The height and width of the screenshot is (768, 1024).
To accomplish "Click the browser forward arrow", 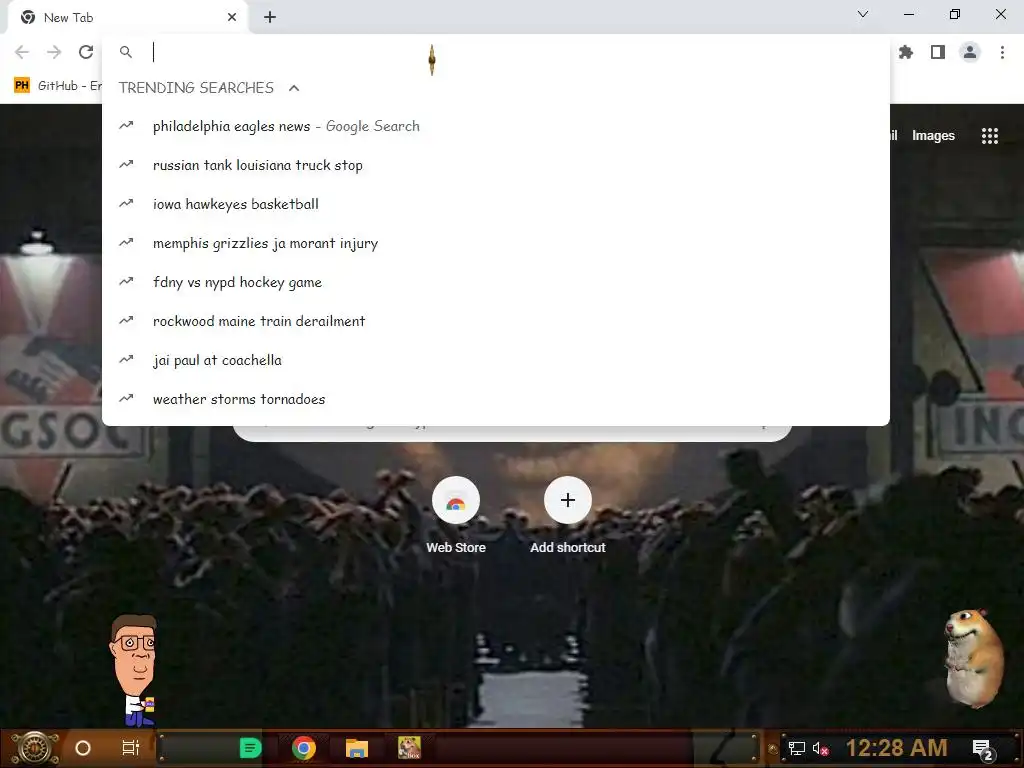I will (54, 52).
